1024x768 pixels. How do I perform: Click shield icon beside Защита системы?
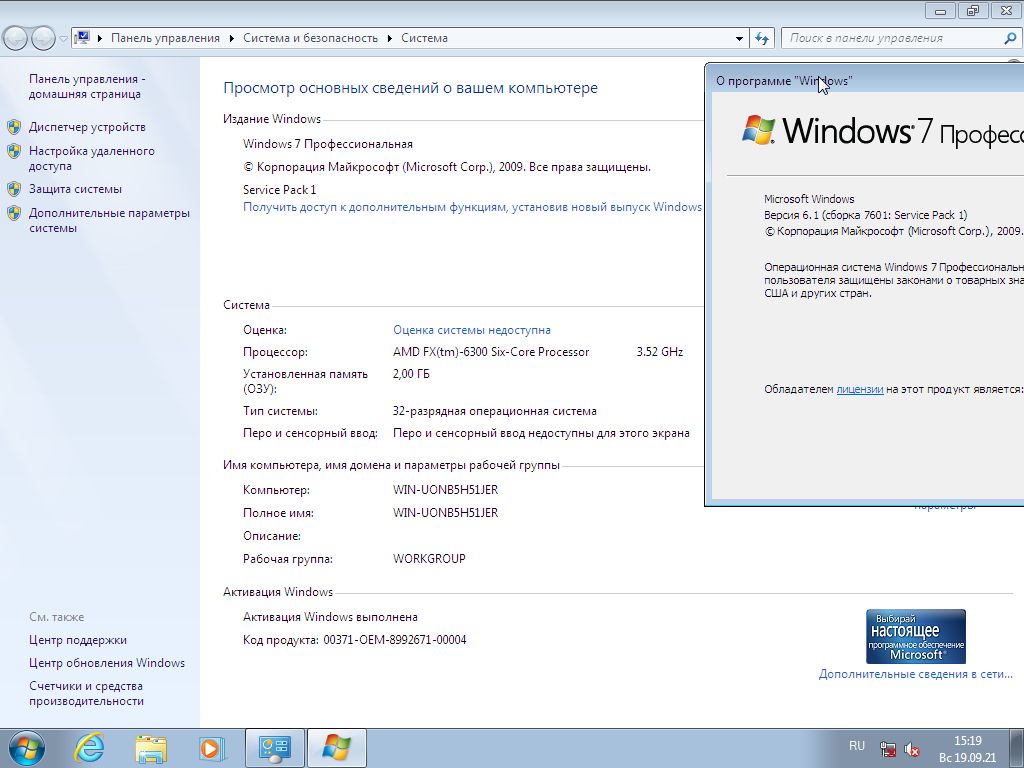(14, 189)
